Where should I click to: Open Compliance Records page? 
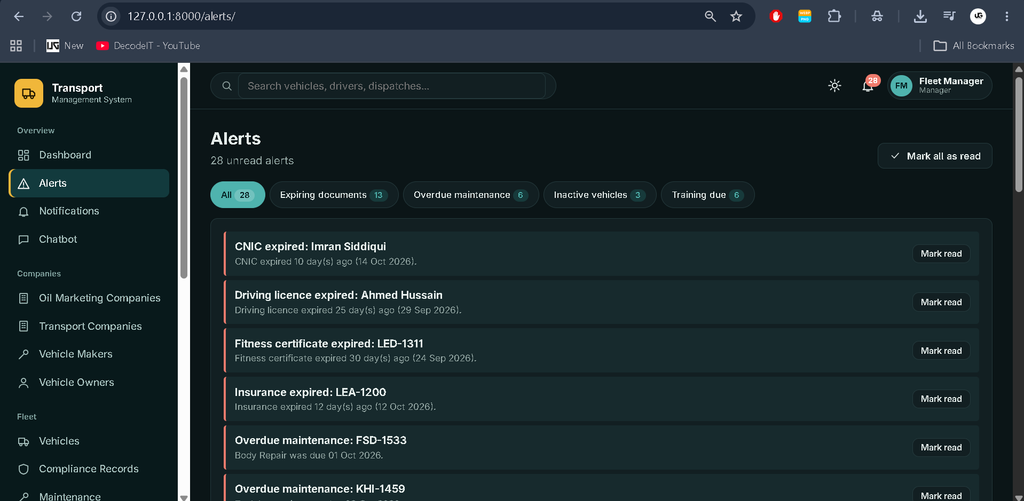pyautogui.click(x=89, y=469)
